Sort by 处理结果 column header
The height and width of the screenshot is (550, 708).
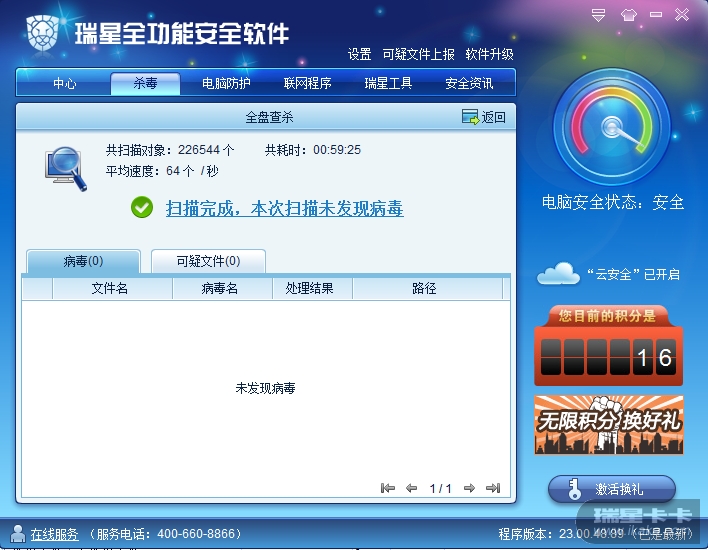pyautogui.click(x=312, y=288)
